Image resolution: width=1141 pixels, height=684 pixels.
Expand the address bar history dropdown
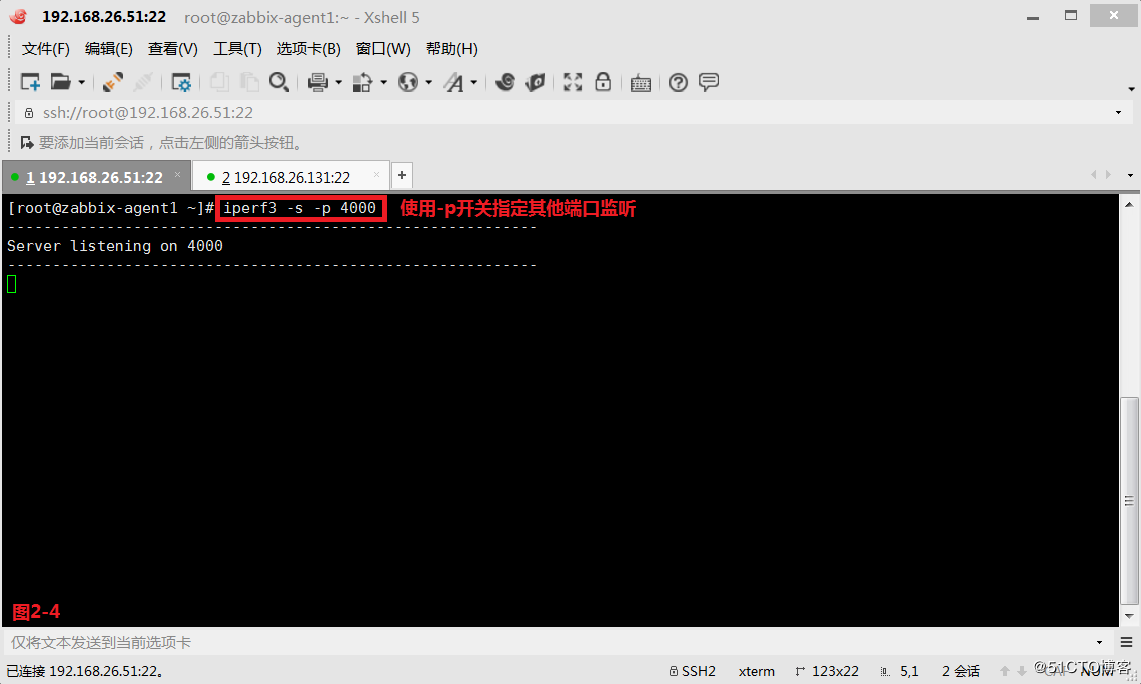pyautogui.click(x=1118, y=113)
